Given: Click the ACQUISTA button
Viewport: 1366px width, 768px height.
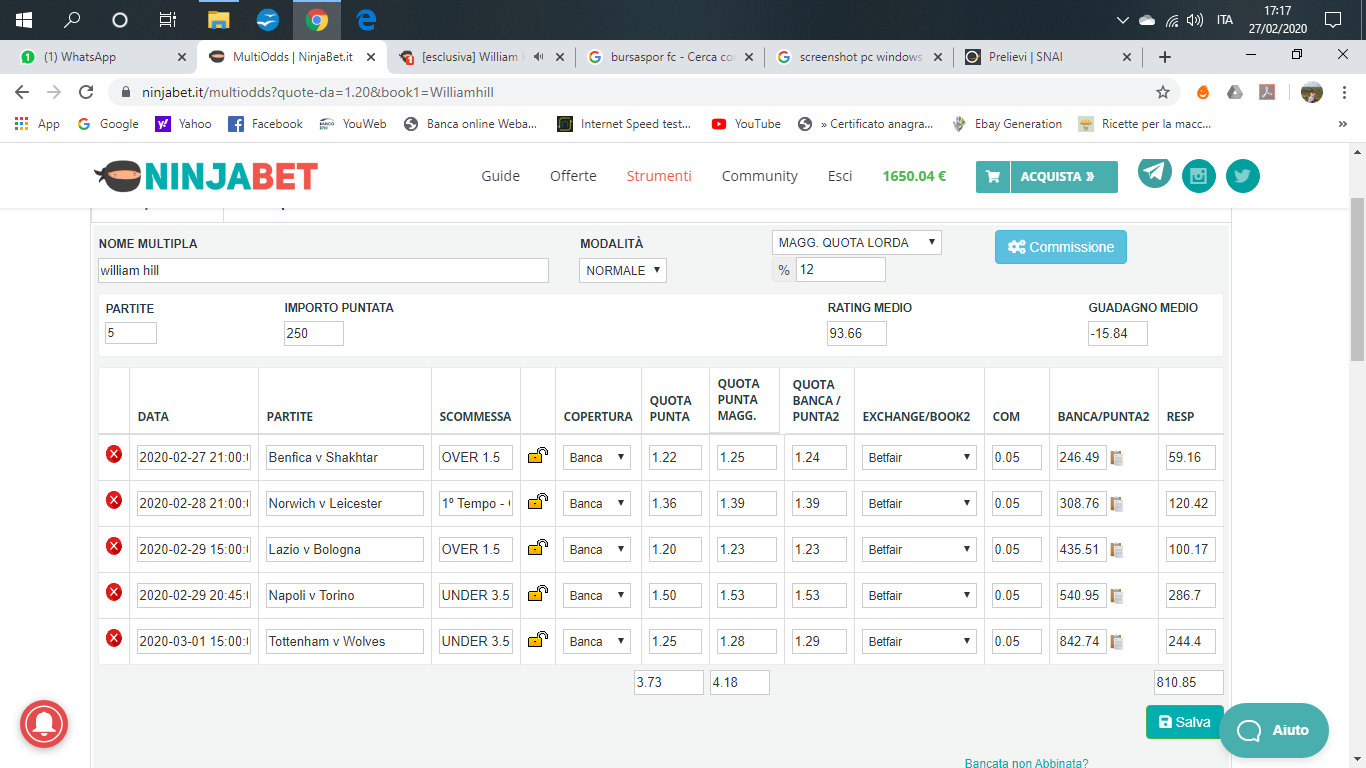Looking at the screenshot, I should pyautogui.click(x=1064, y=177).
